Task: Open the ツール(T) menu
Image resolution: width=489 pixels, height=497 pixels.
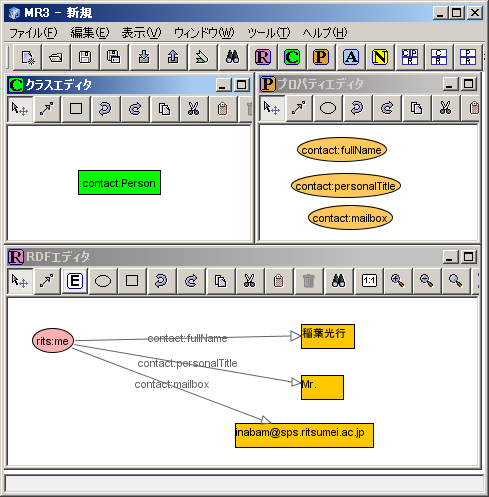Action: [x=269, y=33]
